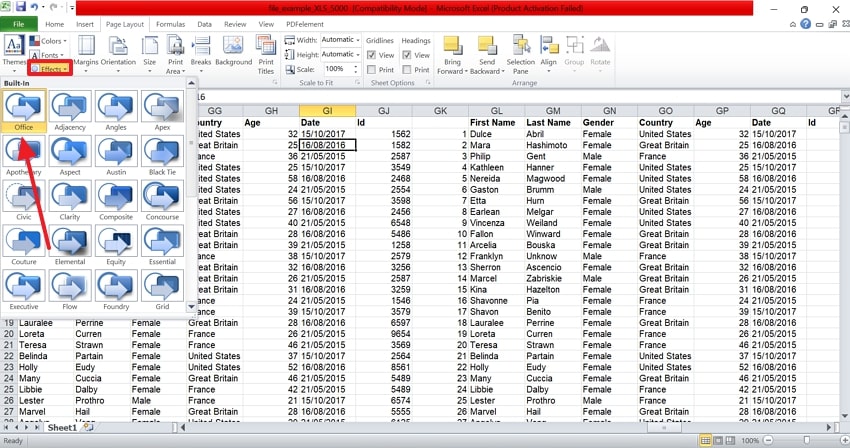
Task: Switch to the PDFelement tab
Action: point(305,24)
